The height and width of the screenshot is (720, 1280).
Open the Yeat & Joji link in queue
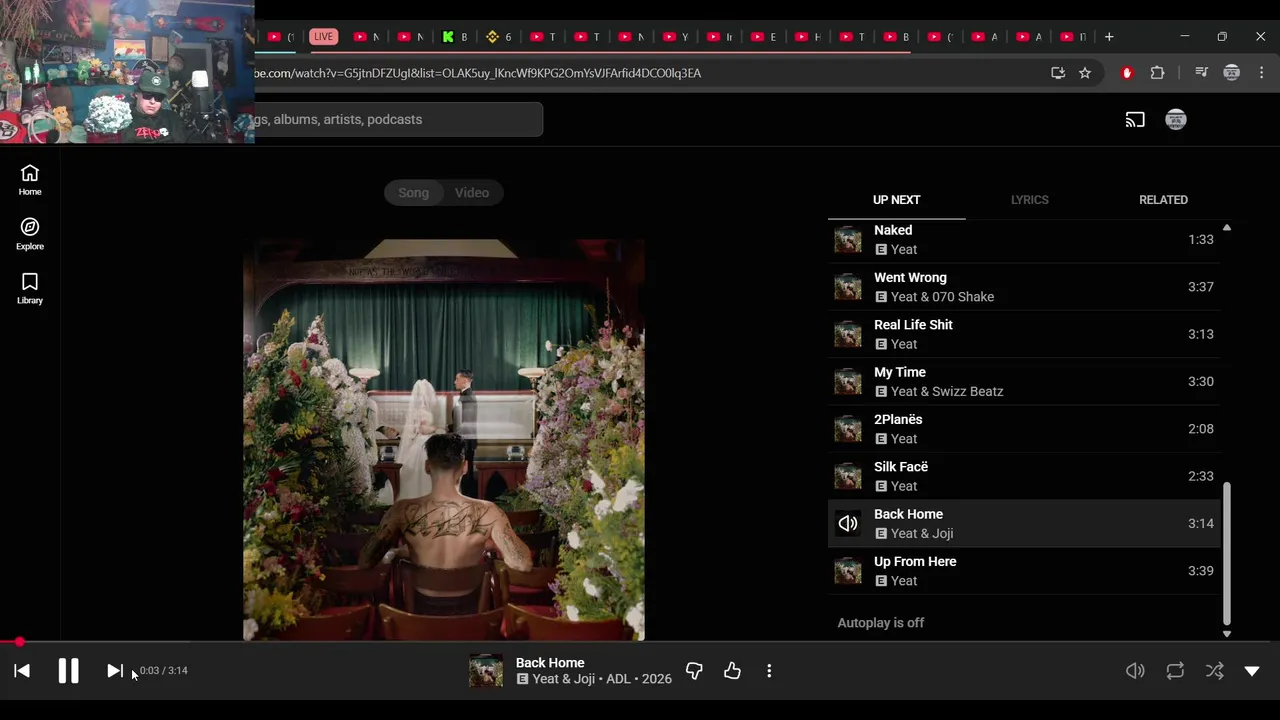922,534
